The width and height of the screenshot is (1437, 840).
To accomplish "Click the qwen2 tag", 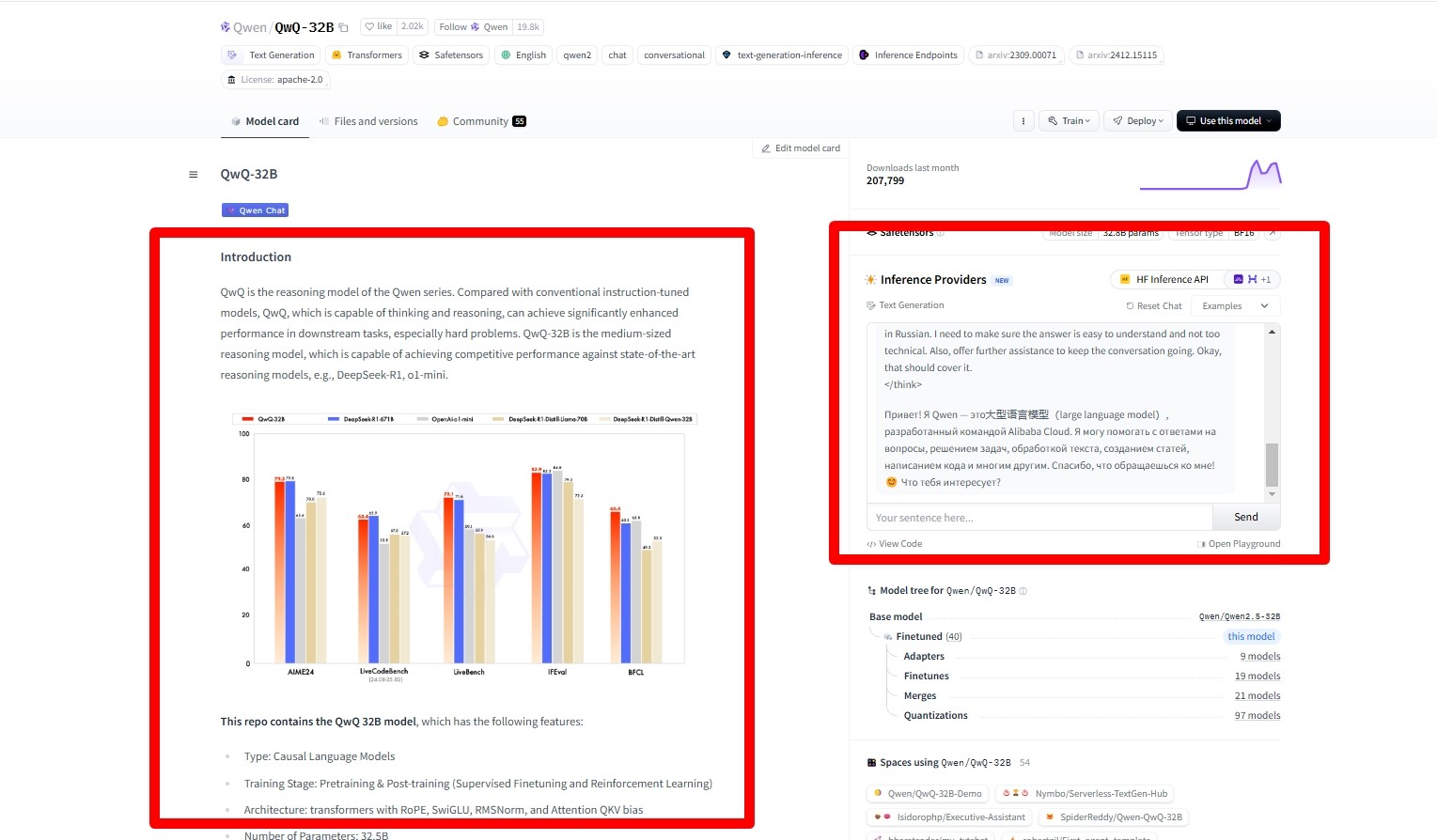I will pyautogui.click(x=577, y=54).
